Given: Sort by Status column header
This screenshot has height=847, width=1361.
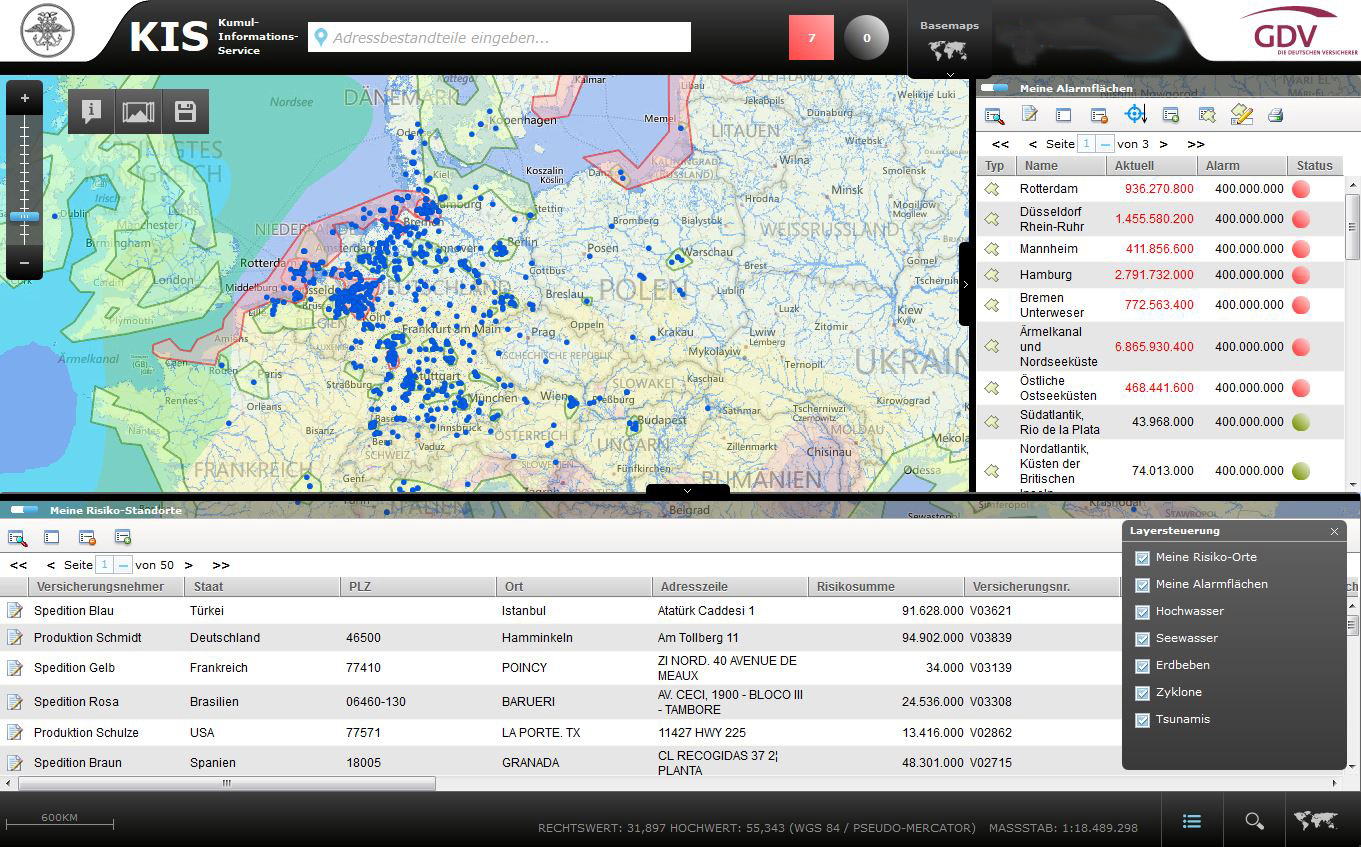Looking at the screenshot, I should coord(1314,166).
